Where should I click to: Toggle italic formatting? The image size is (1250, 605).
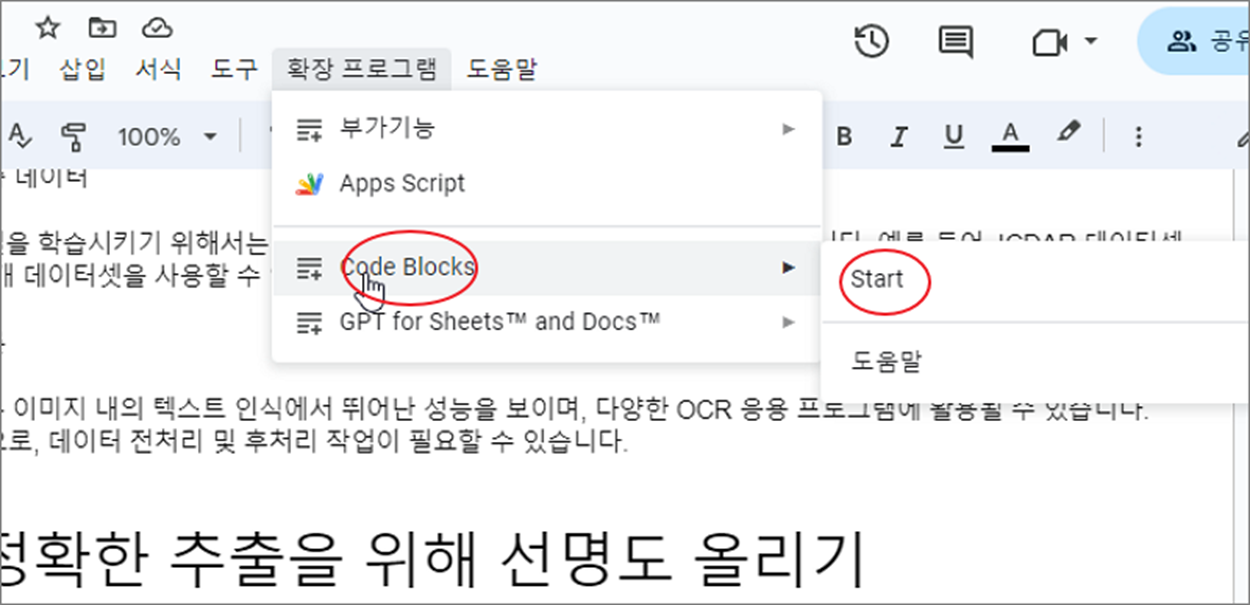click(x=899, y=136)
